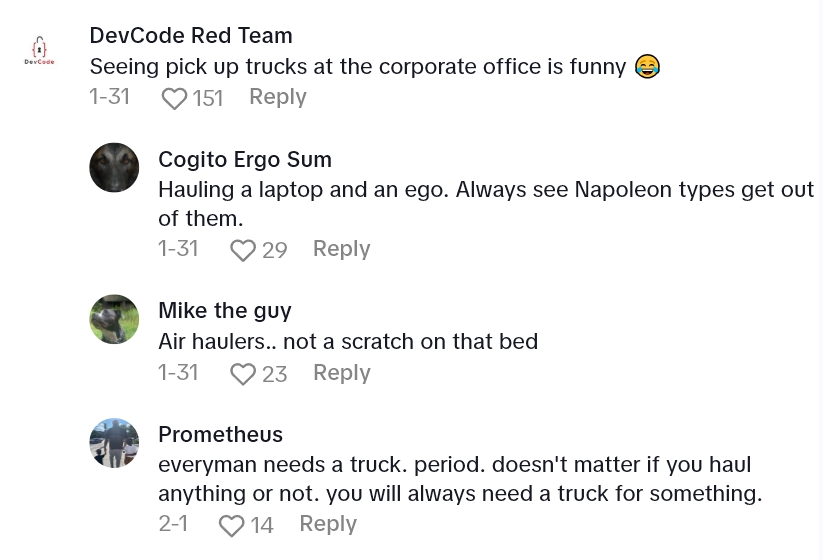This screenshot has height=560, width=823.
Task: Like the Prometheus comment using heart icon
Action: tap(231, 525)
